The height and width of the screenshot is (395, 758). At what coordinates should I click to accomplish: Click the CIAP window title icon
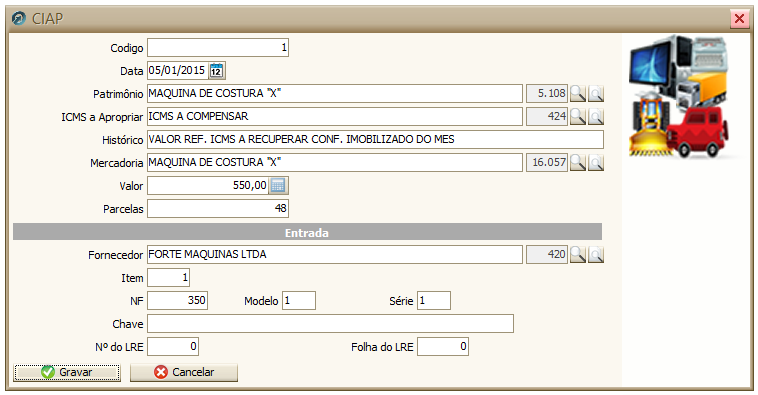click(19, 18)
